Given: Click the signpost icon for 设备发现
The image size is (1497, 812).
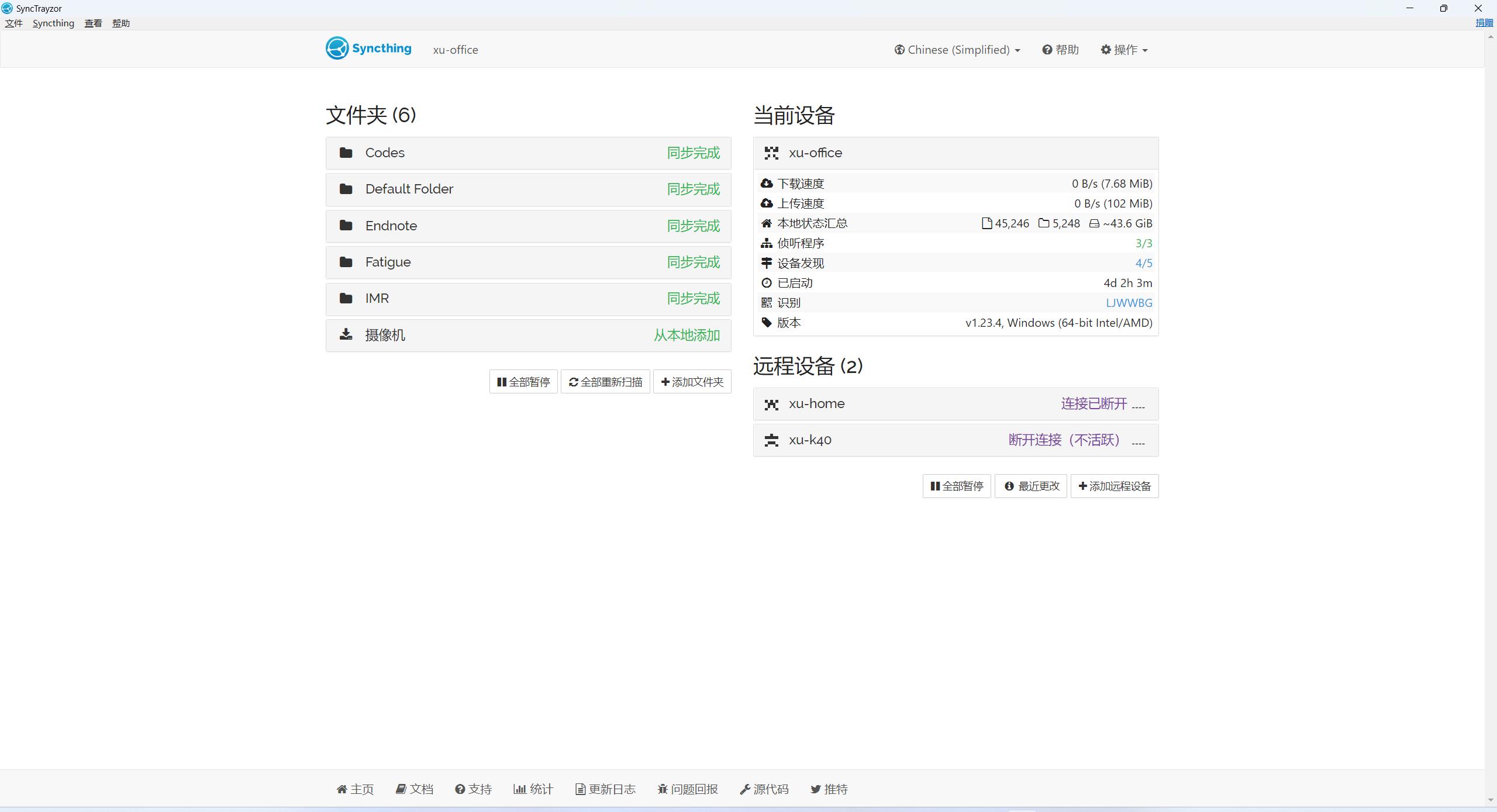Looking at the screenshot, I should tap(767, 263).
